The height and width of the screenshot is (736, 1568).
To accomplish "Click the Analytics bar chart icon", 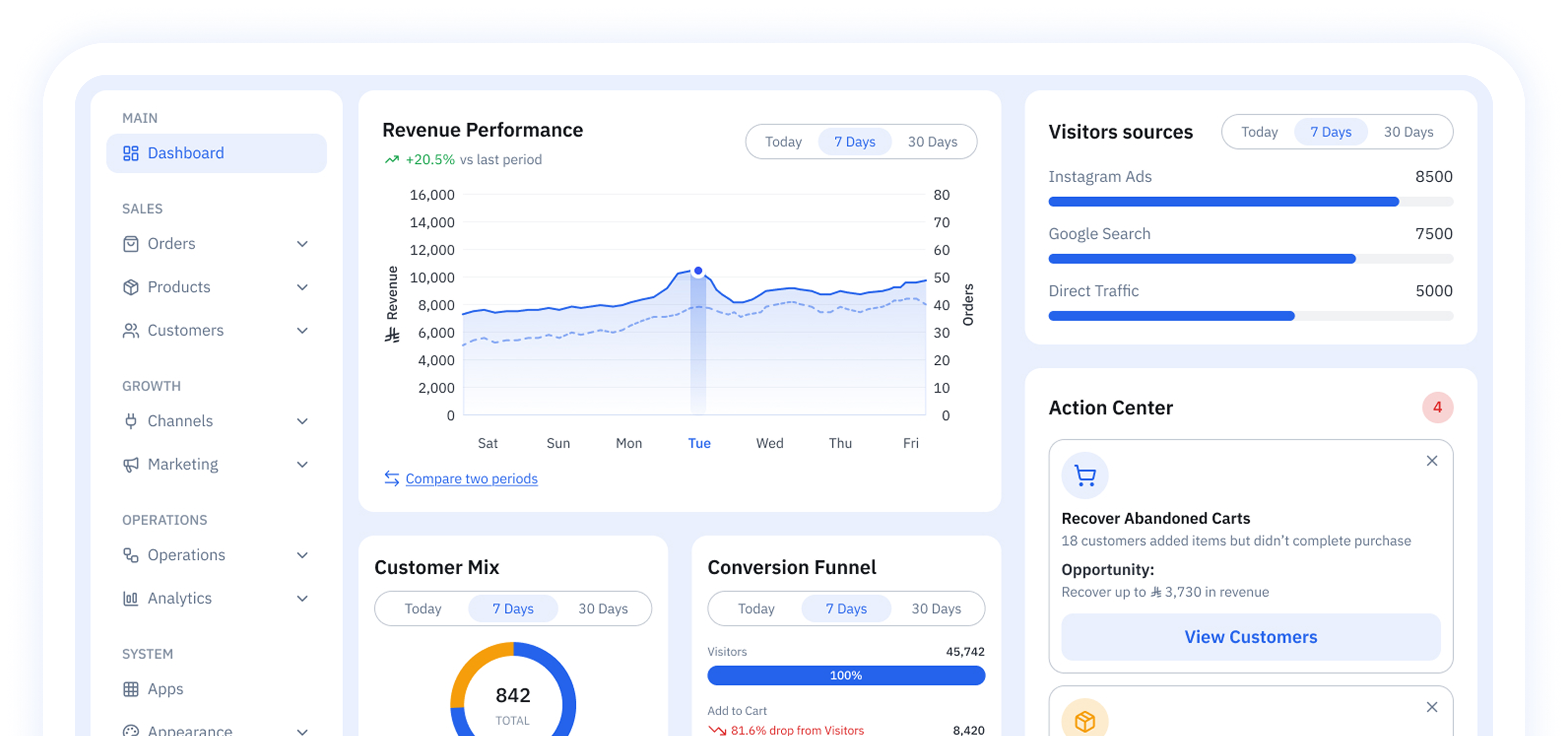I will coord(130,598).
